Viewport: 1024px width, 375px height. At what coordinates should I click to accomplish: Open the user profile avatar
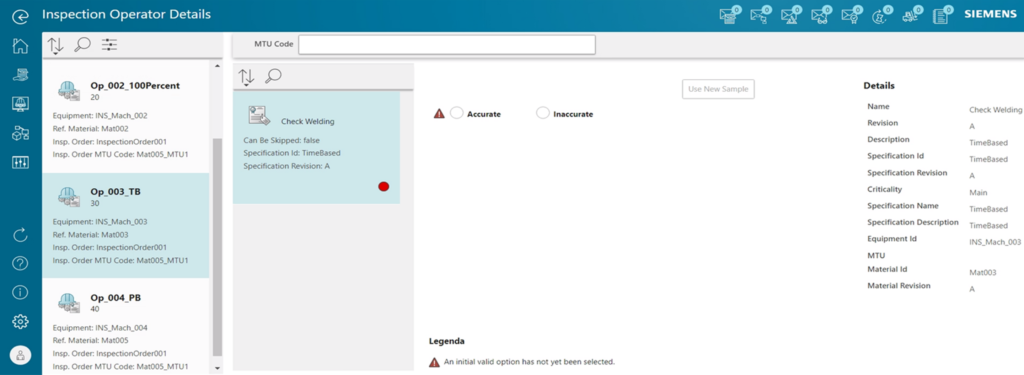coord(20,355)
